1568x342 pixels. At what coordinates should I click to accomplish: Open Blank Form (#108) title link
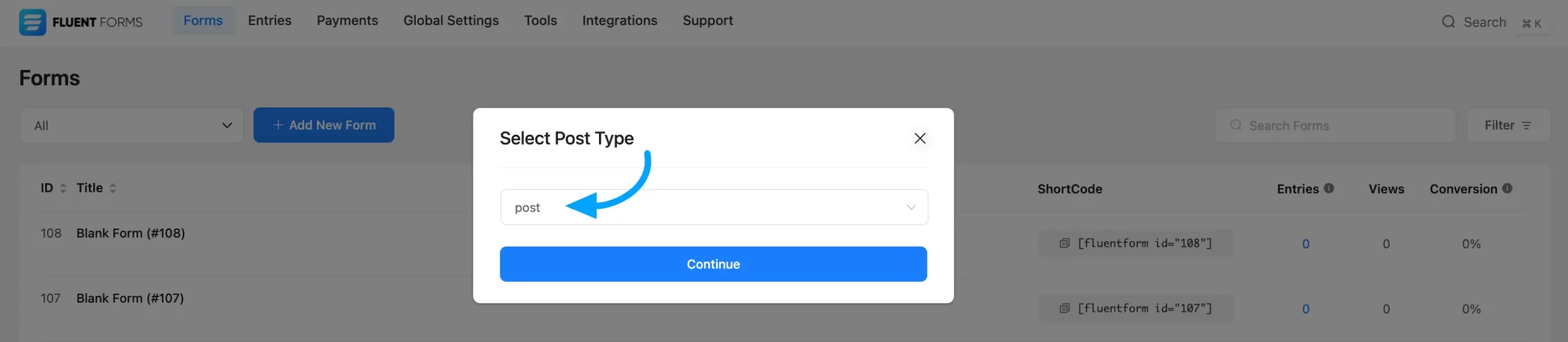click(130, 233)
